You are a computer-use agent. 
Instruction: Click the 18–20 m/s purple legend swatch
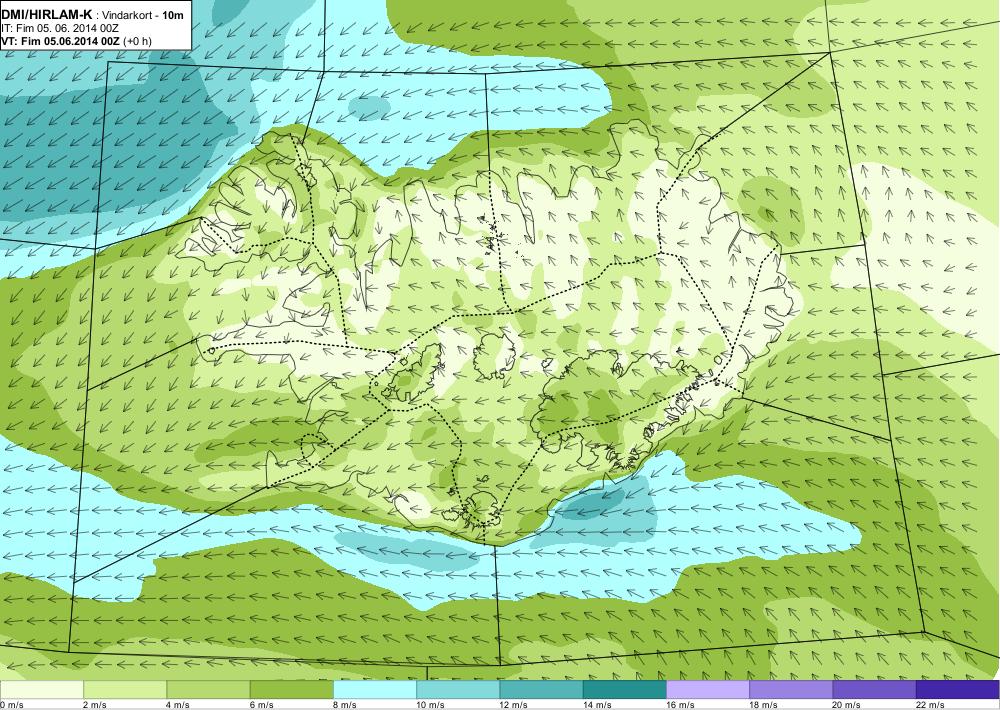click(791, 690)
